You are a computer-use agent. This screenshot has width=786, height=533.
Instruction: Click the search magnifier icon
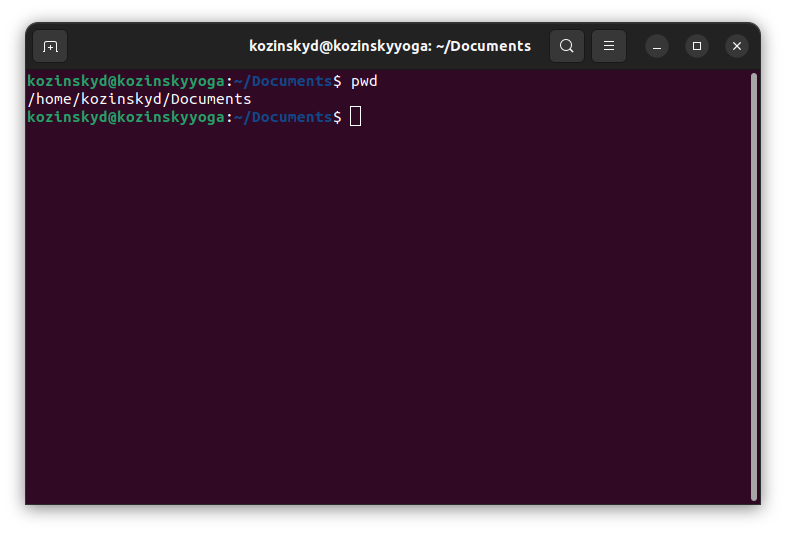(x=567, y=46)
